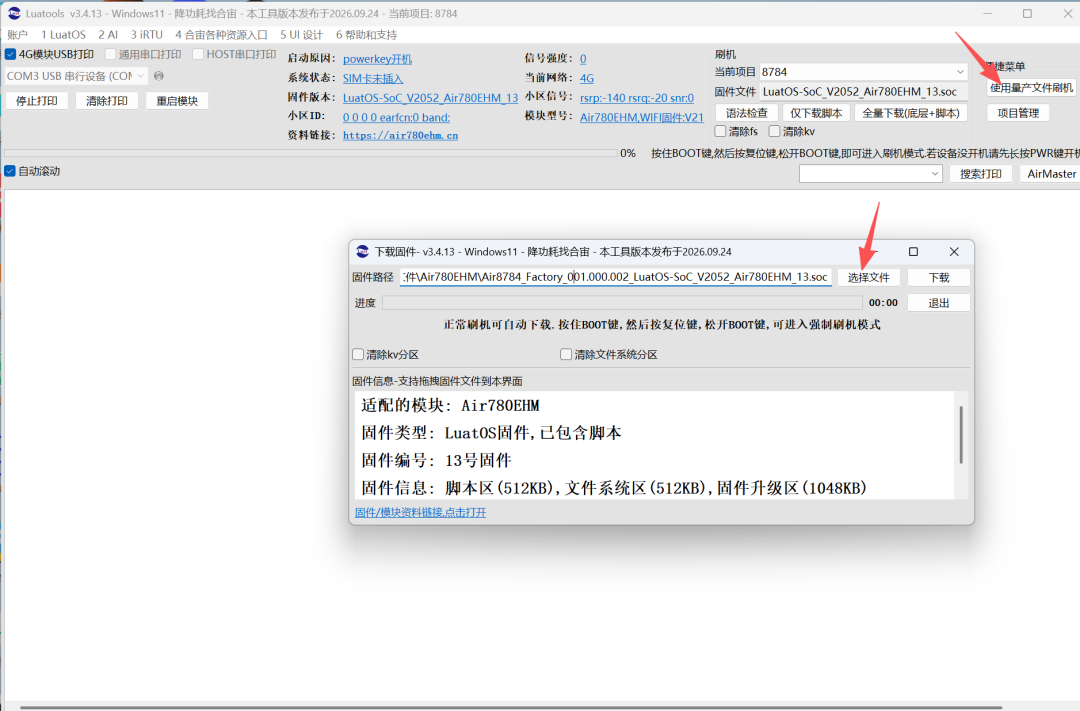Open the search print combo box

pyautogui.click(x=871, y=174)
